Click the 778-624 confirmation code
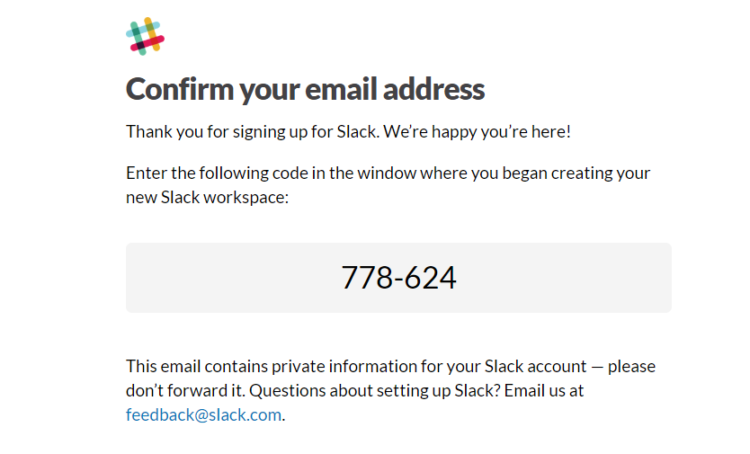This screenshot has height=454, width=750. tap(398, 277)
